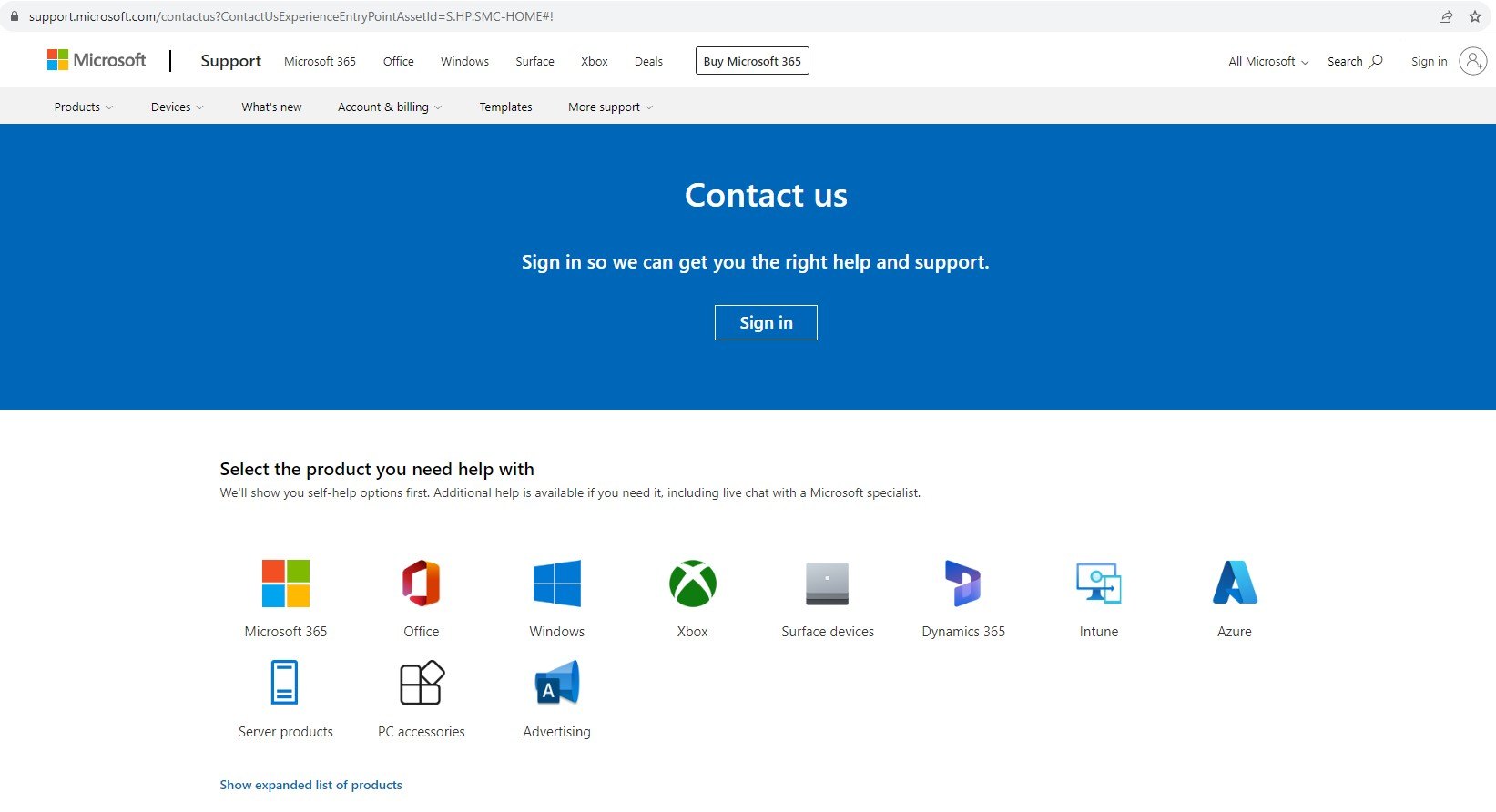The width and height of the screenshot is (1496, 812).
Task: Open the Intune product icon
Action: (x=1099, y=584)
